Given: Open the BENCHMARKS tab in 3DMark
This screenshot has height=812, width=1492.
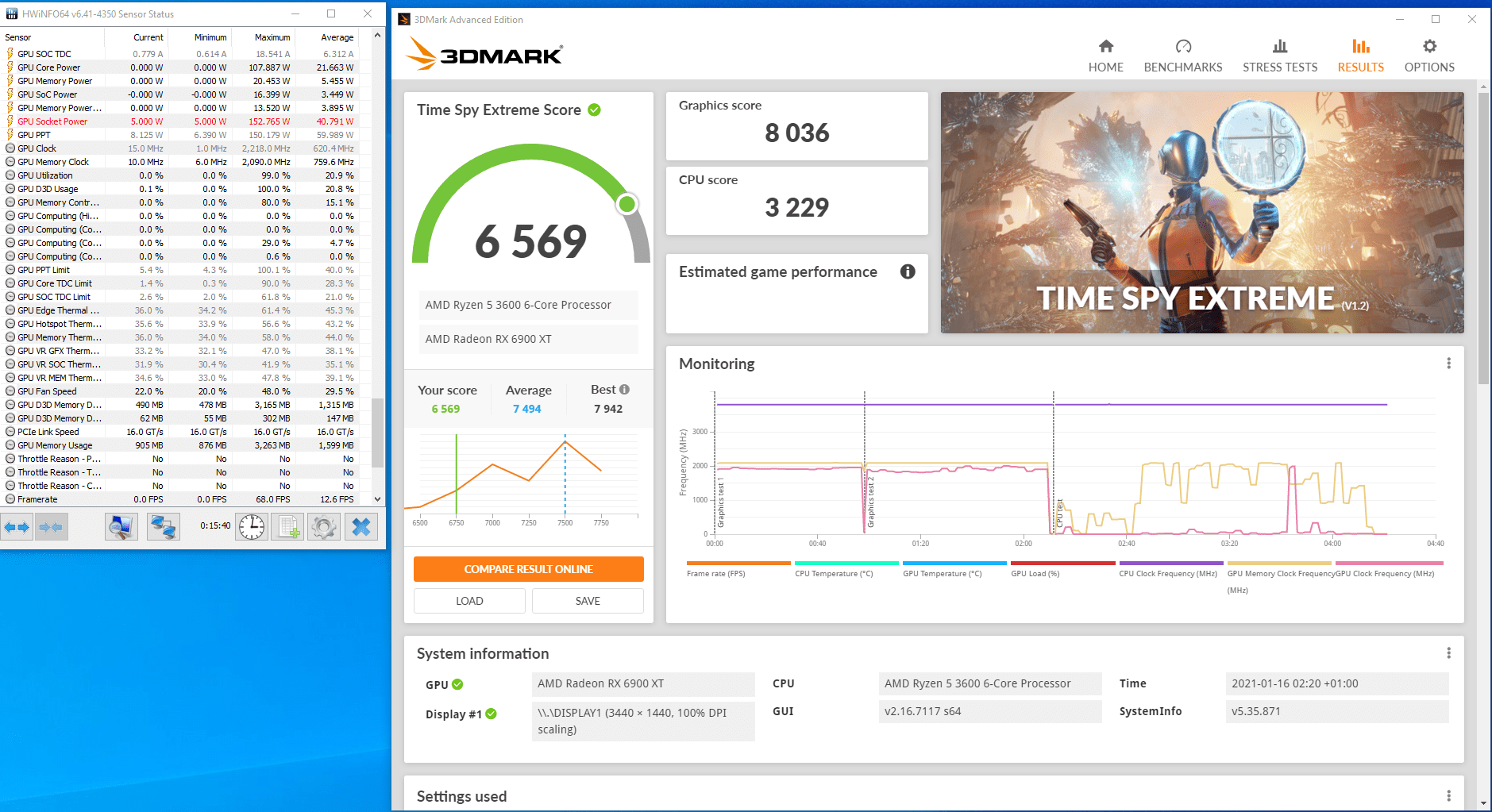Looking at the screenshot, I should (1183, 56).
